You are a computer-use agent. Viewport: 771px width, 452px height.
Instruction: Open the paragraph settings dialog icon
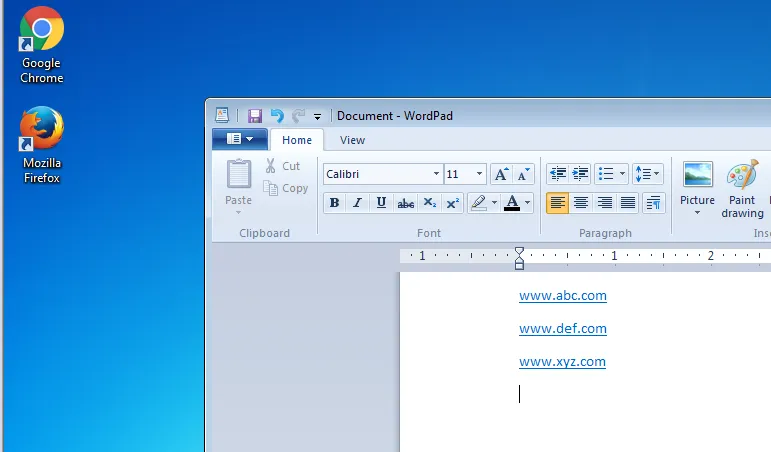pyautogui.click(x=654, y=203)
